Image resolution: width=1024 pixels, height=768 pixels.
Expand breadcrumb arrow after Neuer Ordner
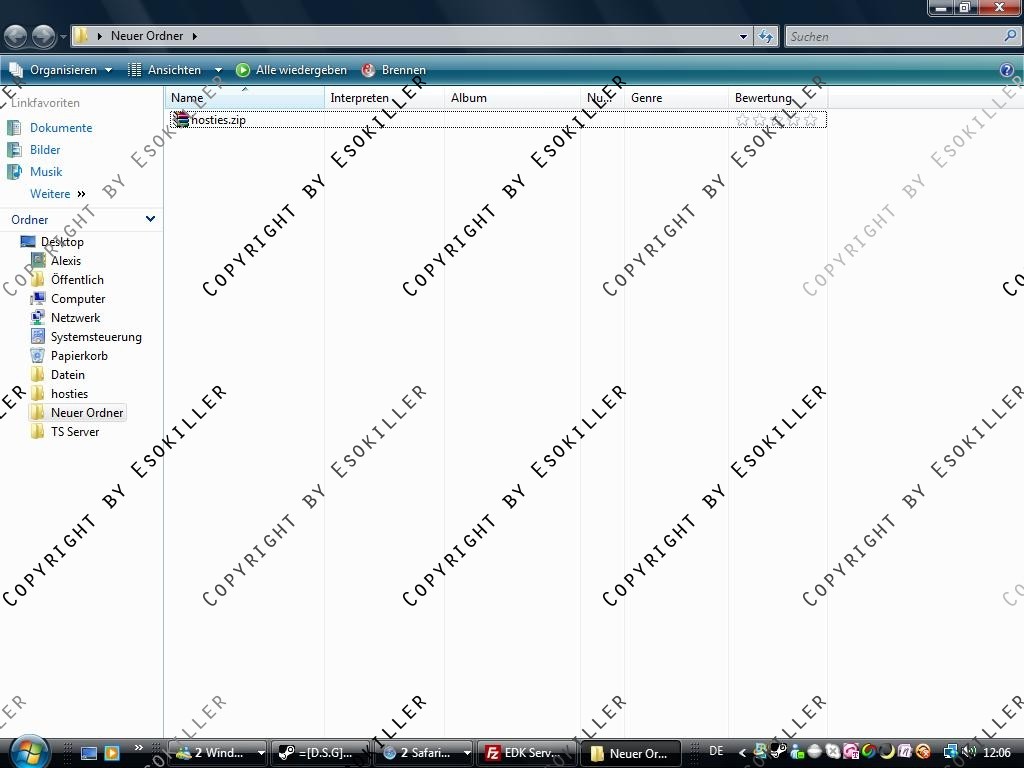coord(195,36)
